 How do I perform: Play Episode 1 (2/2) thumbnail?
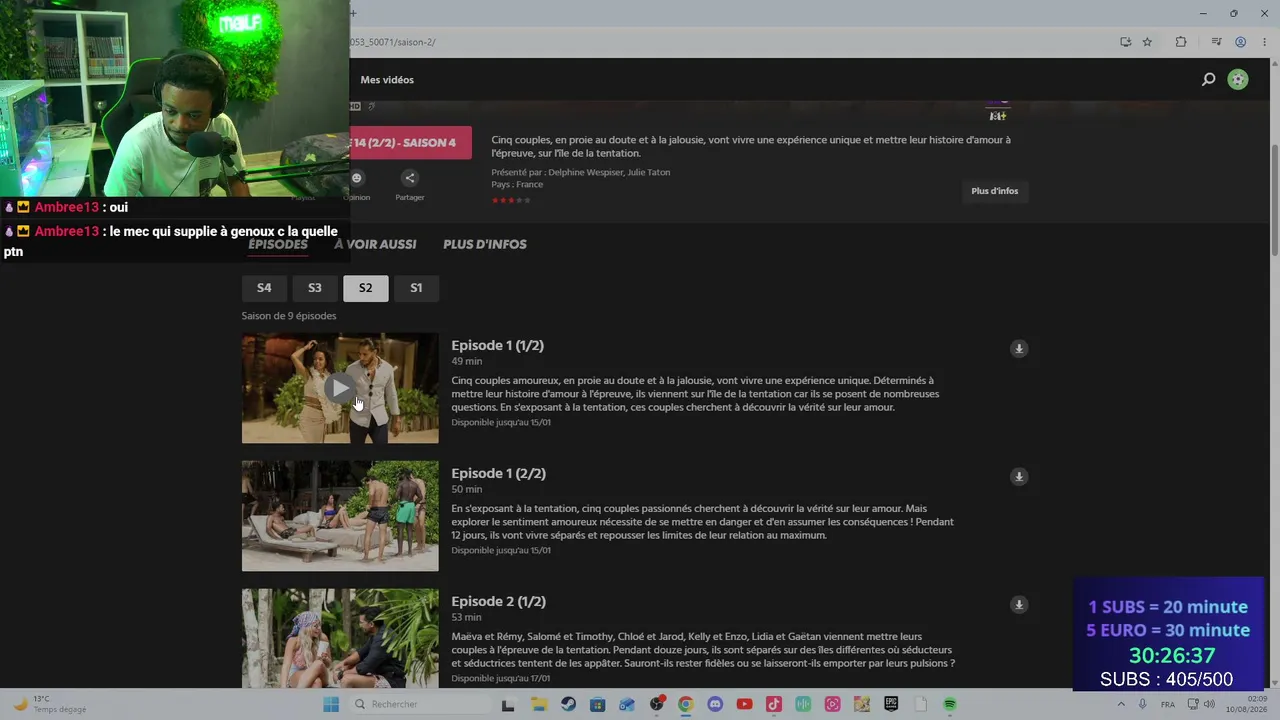[x=340, y=516]
